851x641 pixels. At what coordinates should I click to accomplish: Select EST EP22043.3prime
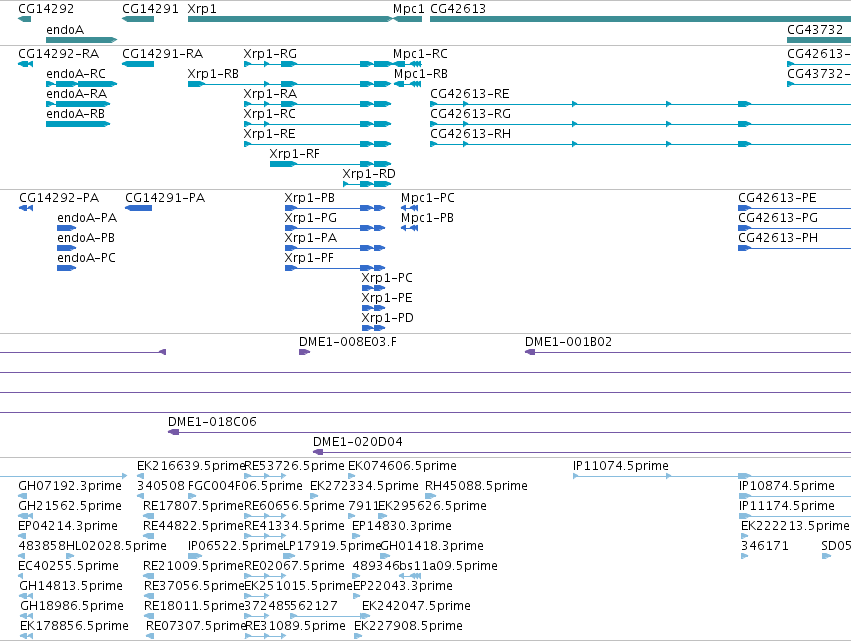coord(403,587)
